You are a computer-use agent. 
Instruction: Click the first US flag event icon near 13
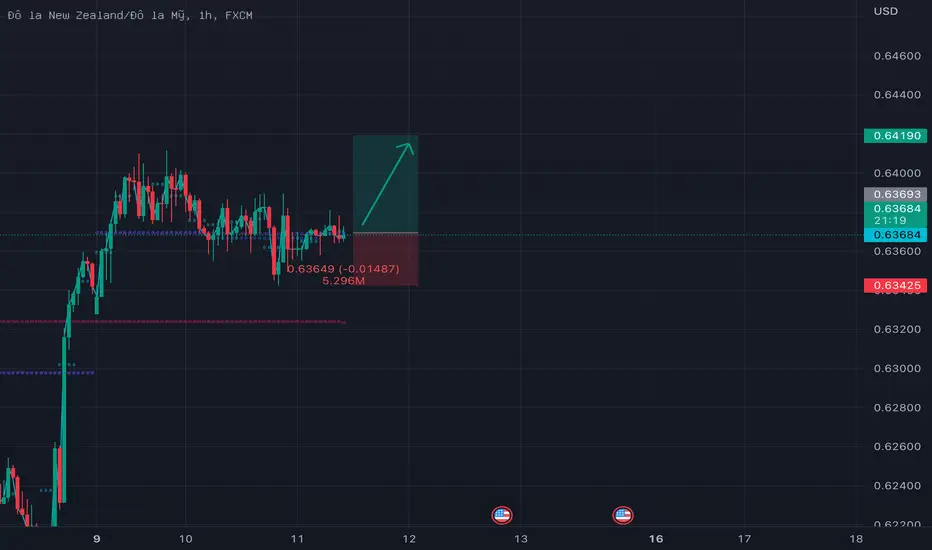[502, 515]
